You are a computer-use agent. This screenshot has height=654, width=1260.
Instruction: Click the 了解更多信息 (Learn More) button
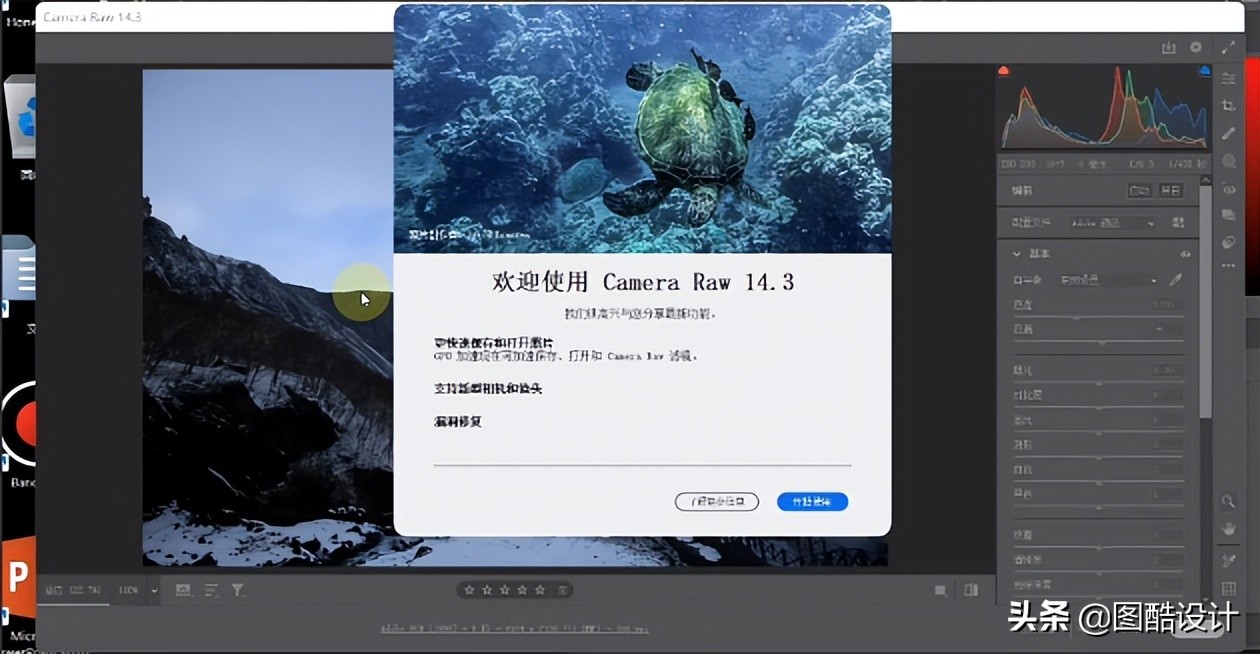[716, 502]
